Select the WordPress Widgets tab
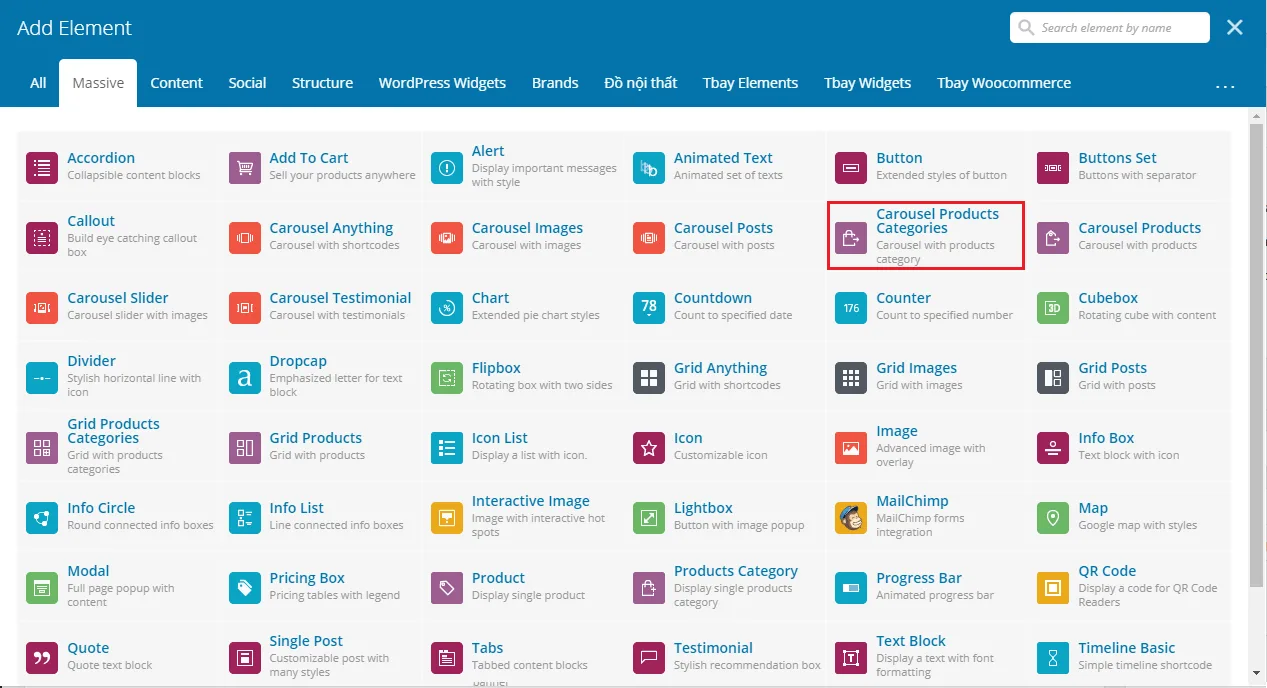Viewport: 1267px width, 688px height. pos(442,83)
